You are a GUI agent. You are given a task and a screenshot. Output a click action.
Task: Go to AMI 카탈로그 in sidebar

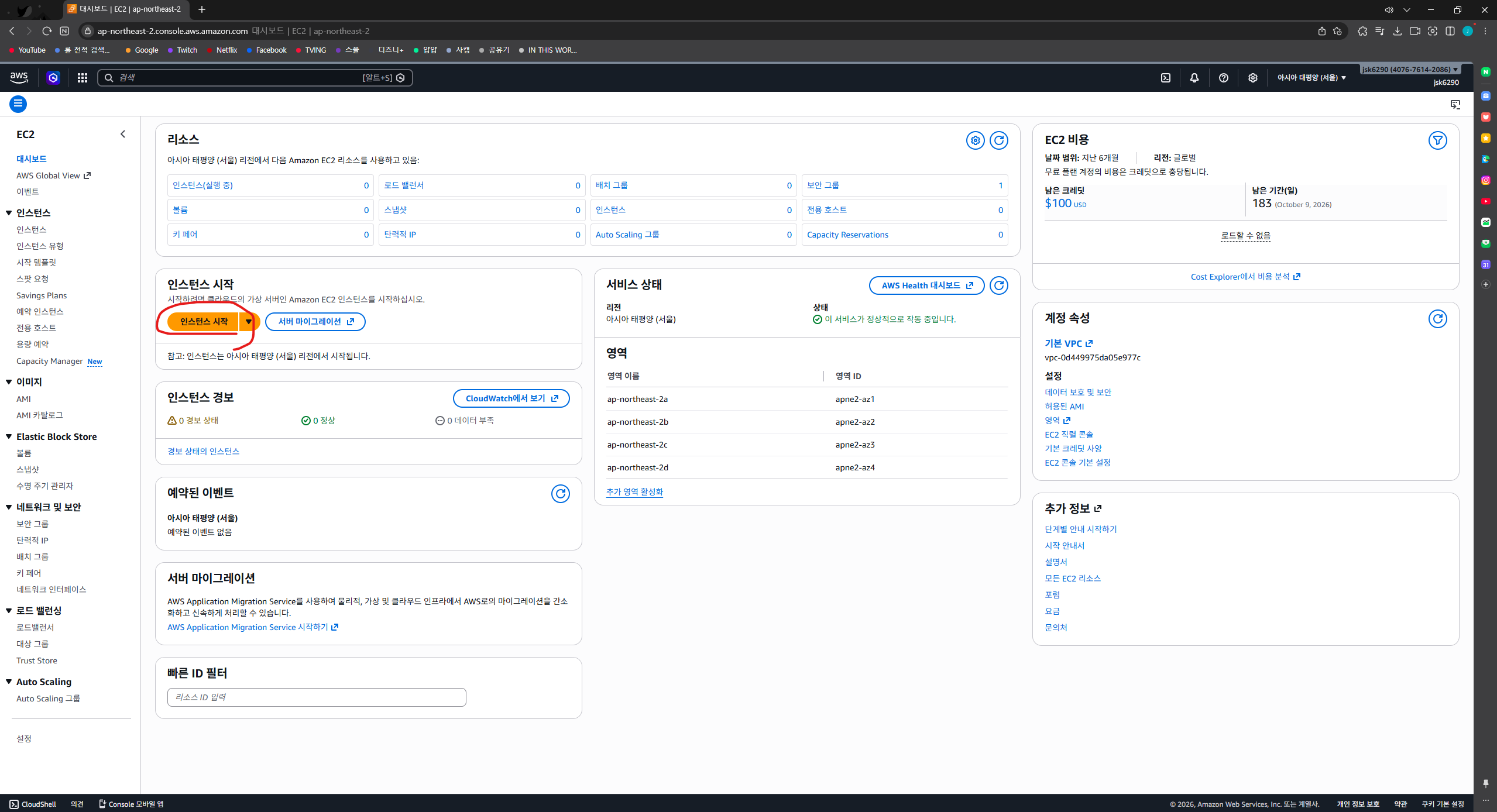pos(40,415)
